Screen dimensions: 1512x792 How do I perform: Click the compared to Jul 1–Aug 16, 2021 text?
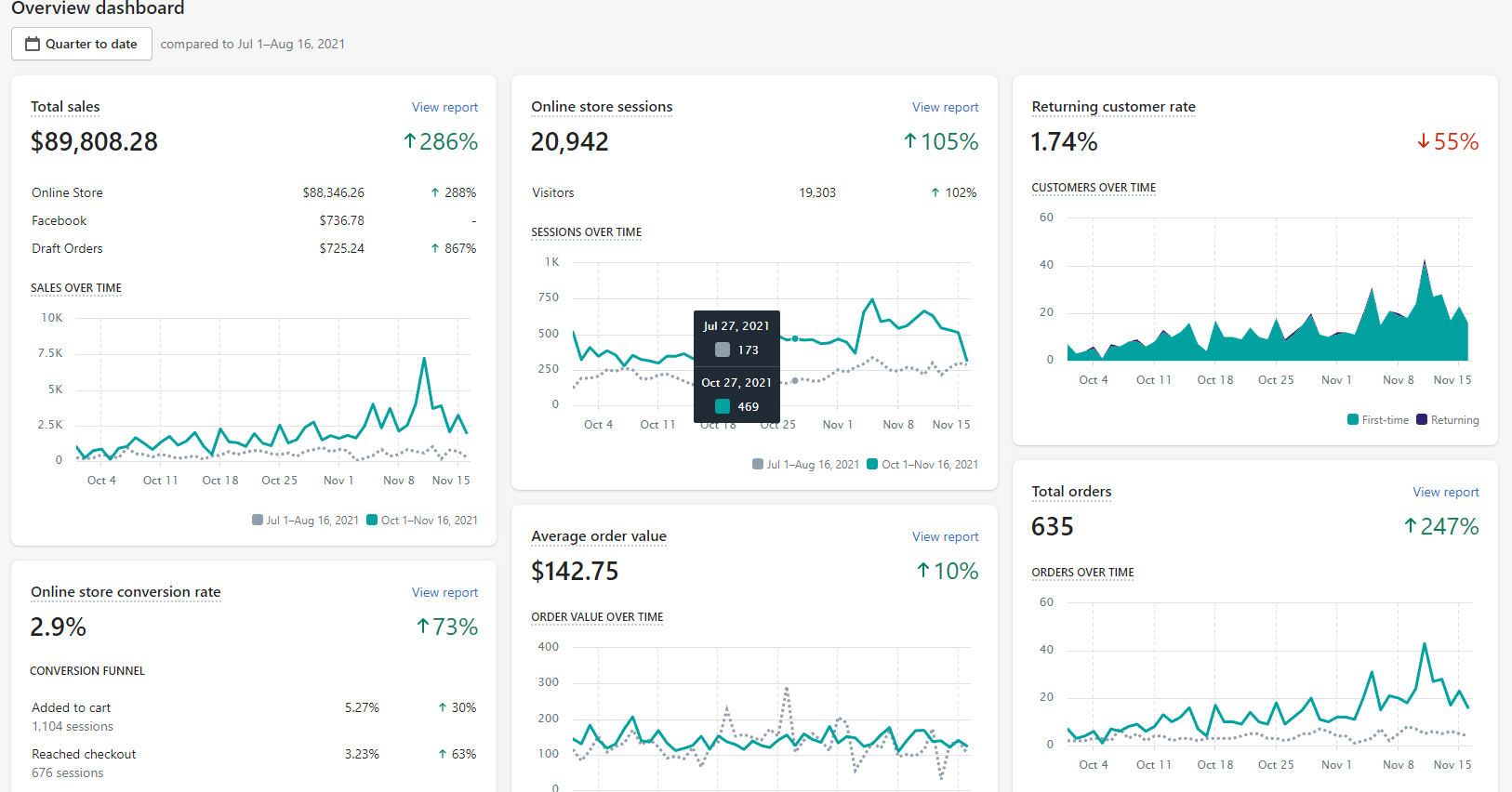pyautogui.click(x=253, y=44)
